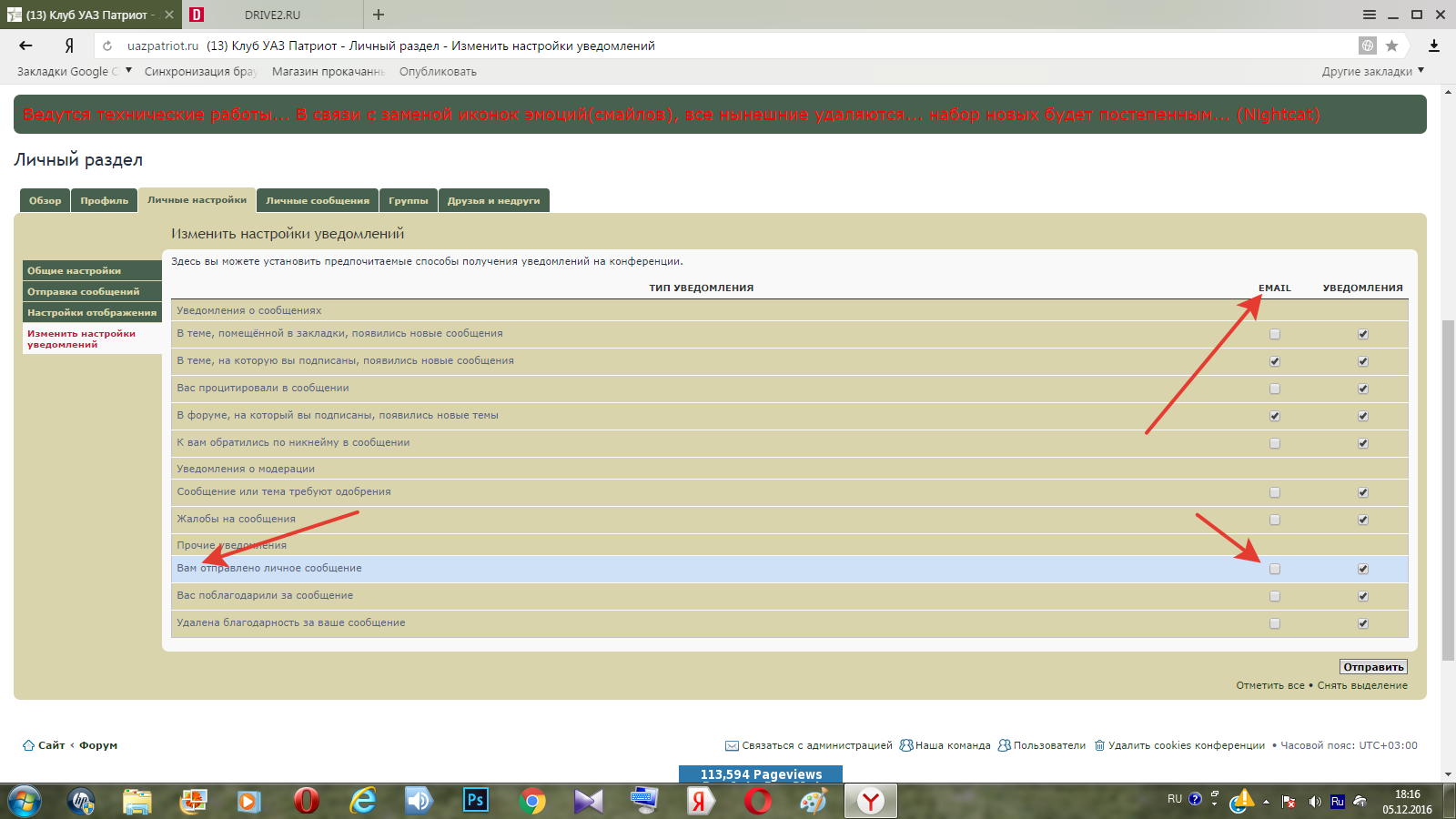The width and height of the screenshot is (1456, 819).
Task: Click the browser back arrow
Action: pos(25,45)
